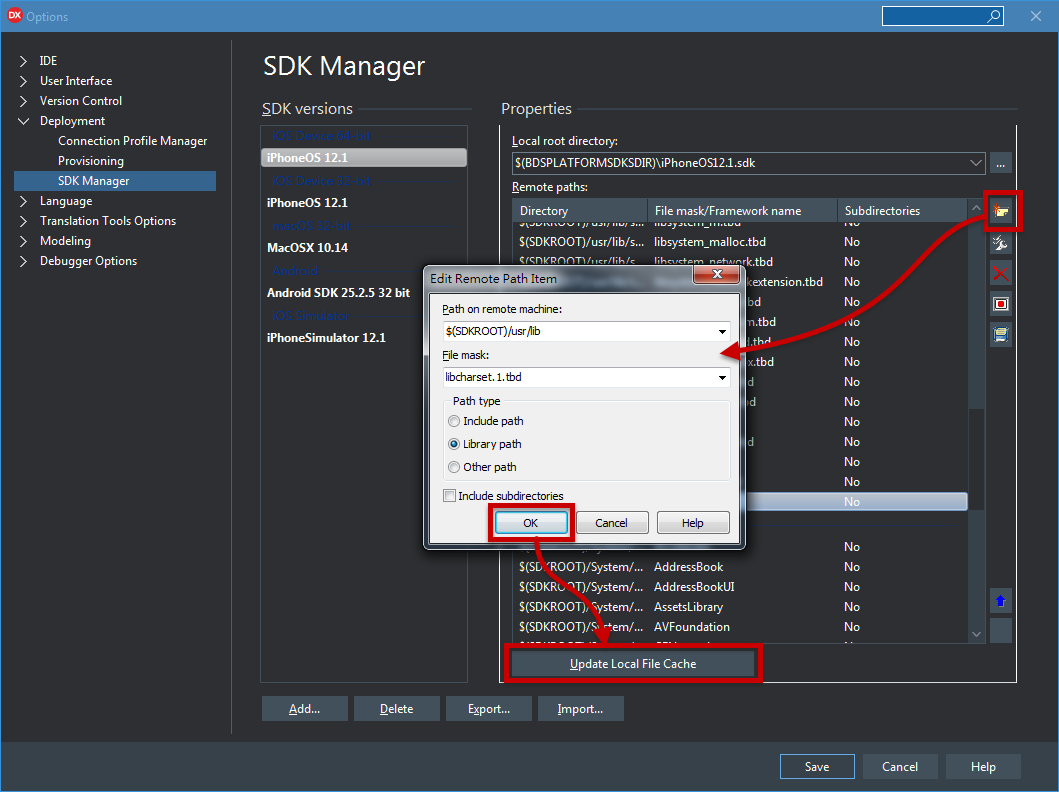
Task: Open Connection Profile Manager page
Action: click(132, 141)
